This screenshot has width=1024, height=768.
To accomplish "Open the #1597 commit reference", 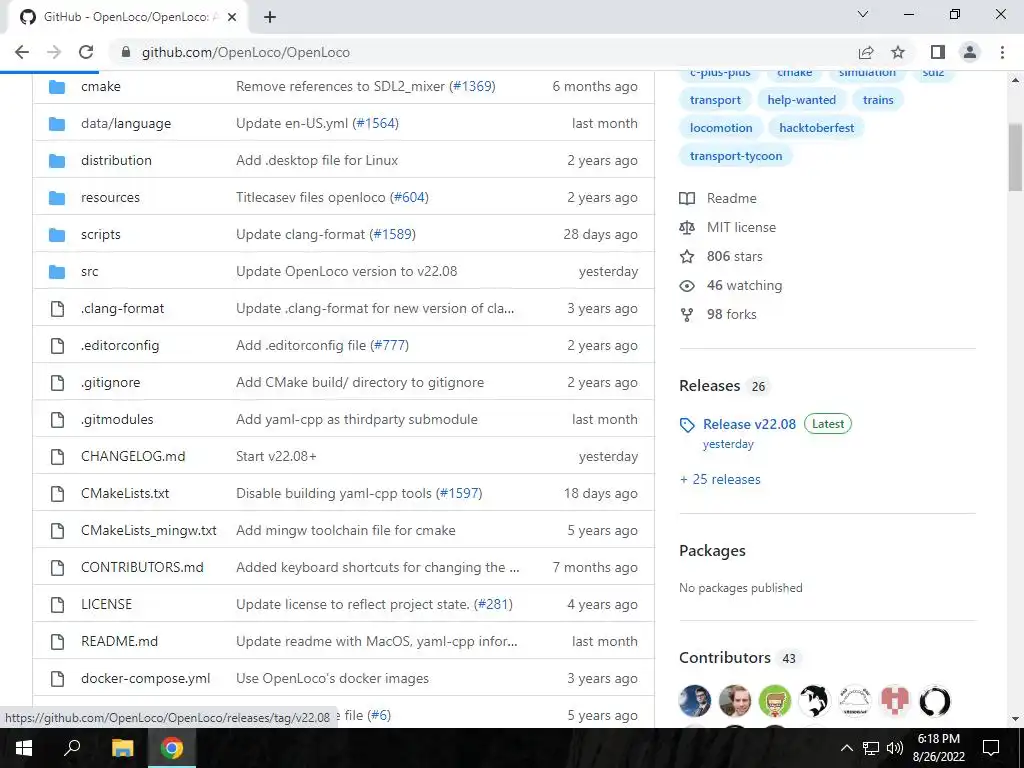I will tap(460, 494).
